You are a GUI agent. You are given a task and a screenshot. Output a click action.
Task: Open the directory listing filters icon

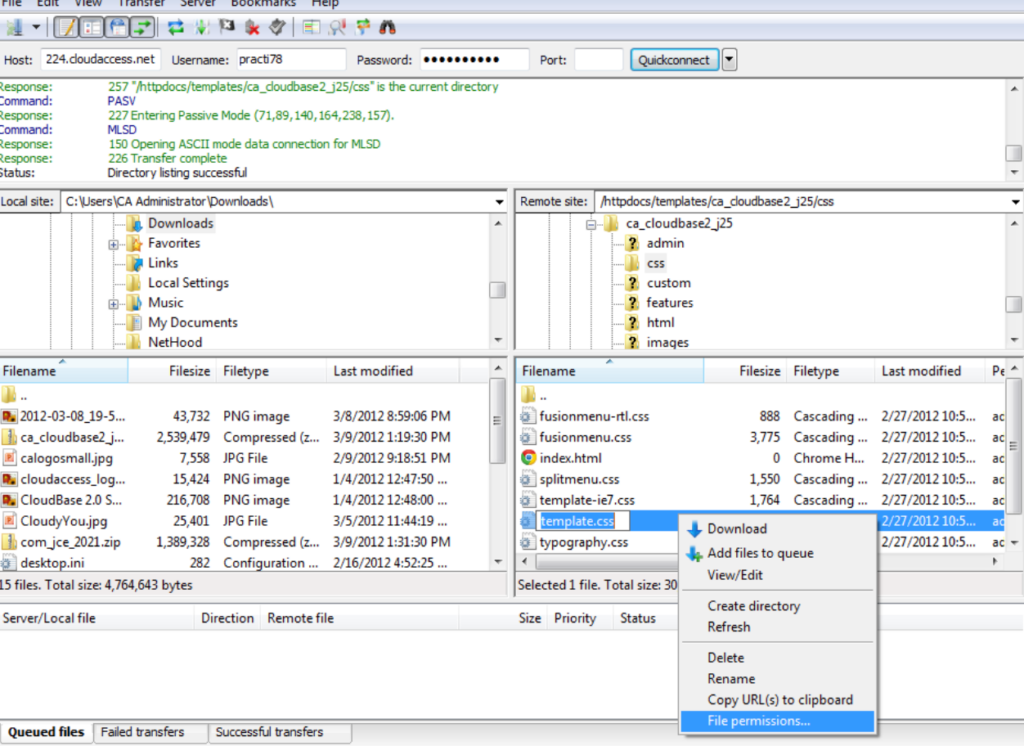(312, 27)
